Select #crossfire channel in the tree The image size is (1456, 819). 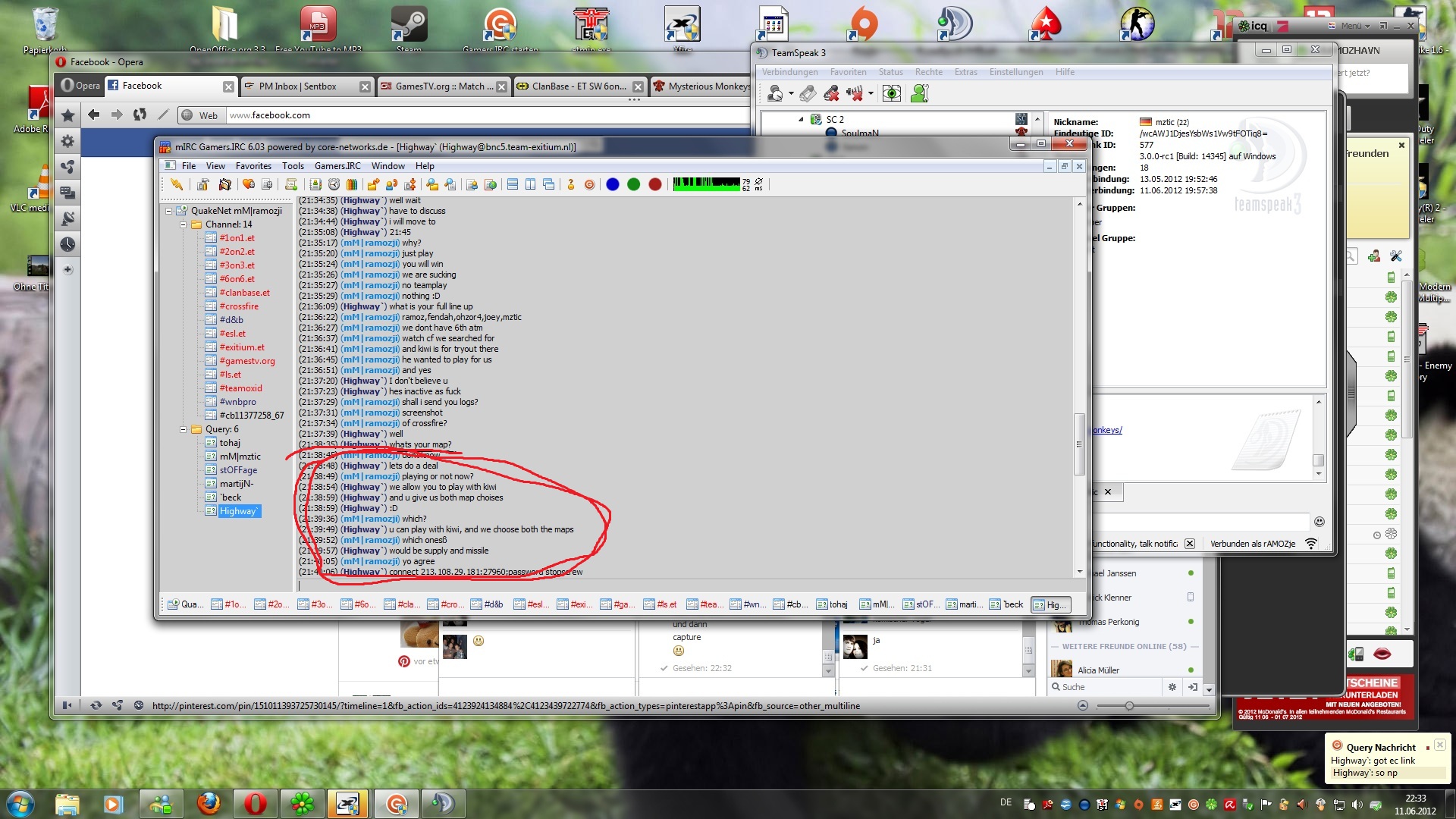click(239, 306)
